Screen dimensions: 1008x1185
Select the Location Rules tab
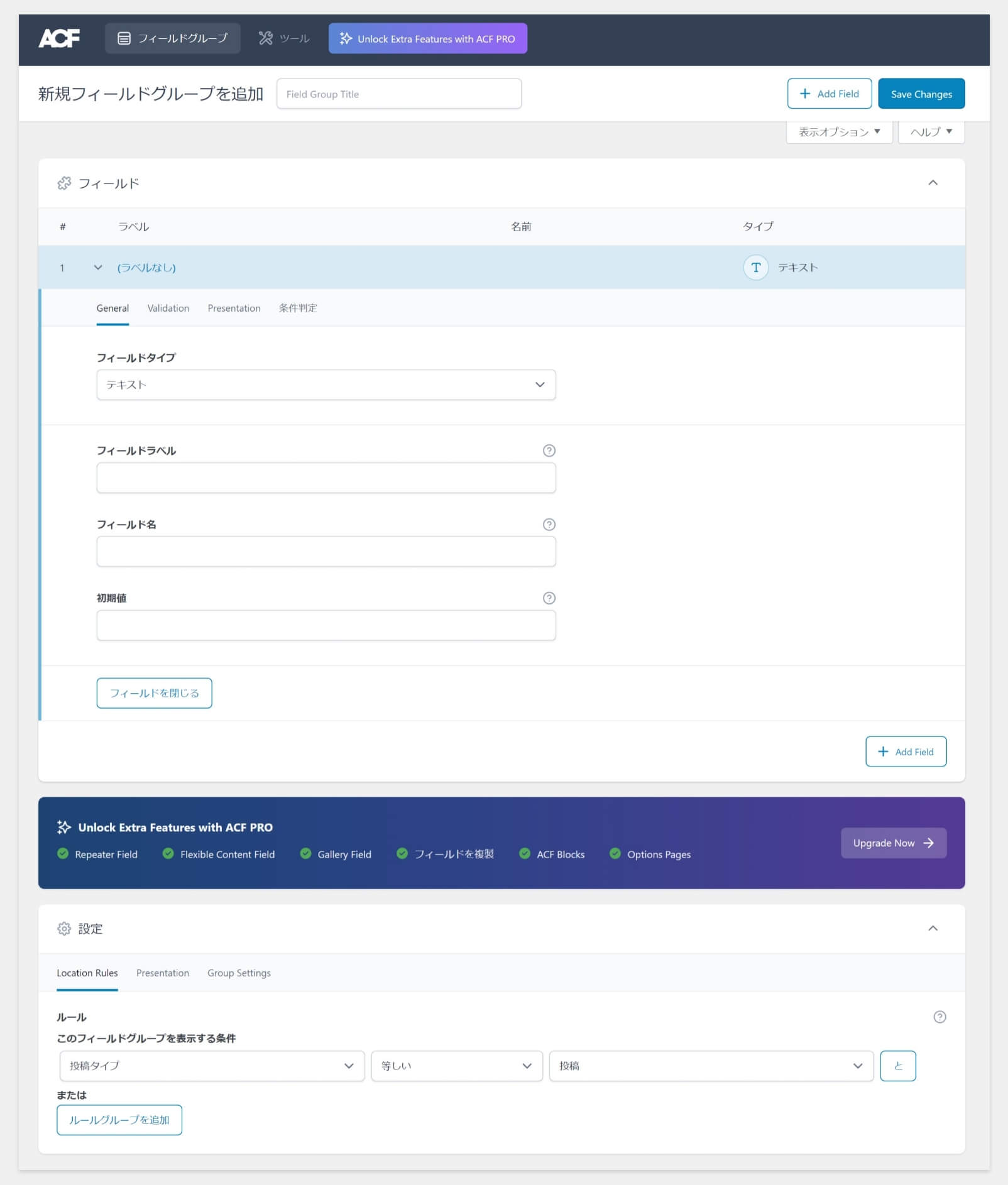tap(87, 973)
